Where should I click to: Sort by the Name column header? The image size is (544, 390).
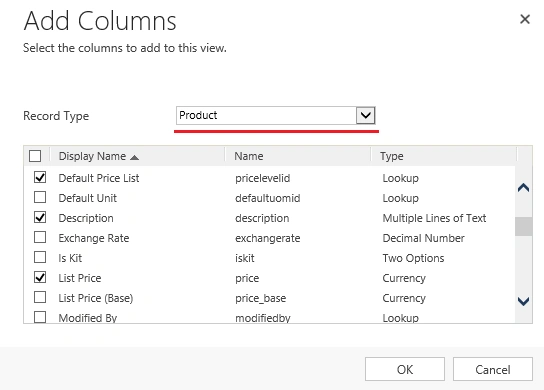click(x=249, y=156)
